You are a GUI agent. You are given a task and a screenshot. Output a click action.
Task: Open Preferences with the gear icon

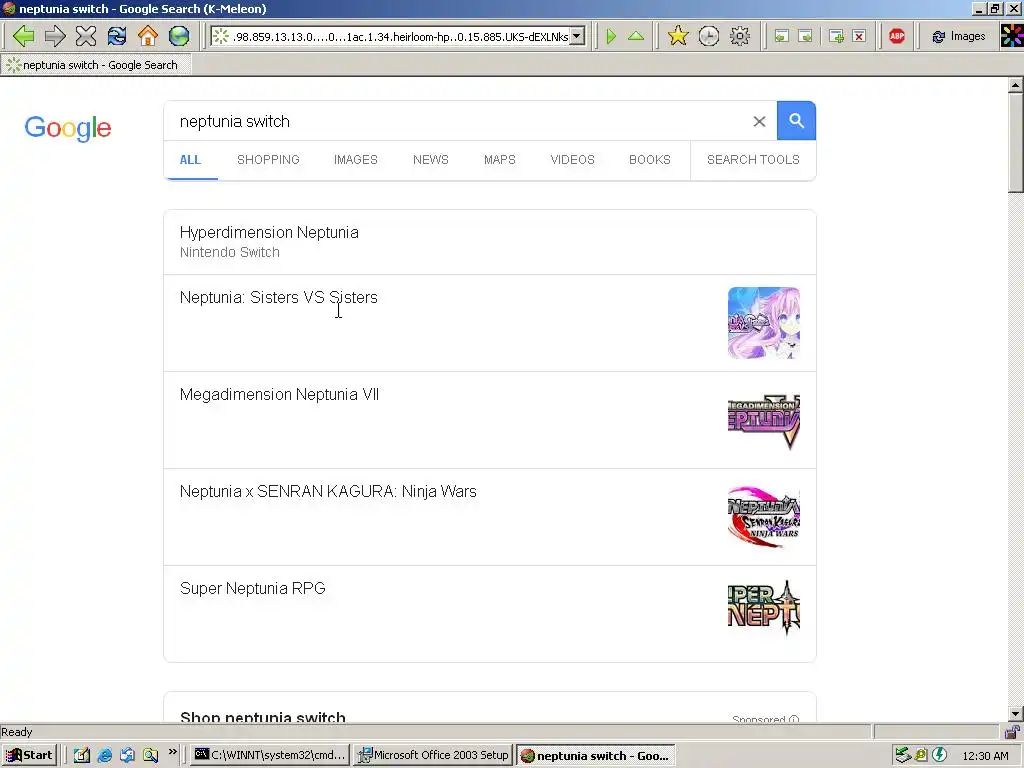(740, 36)
